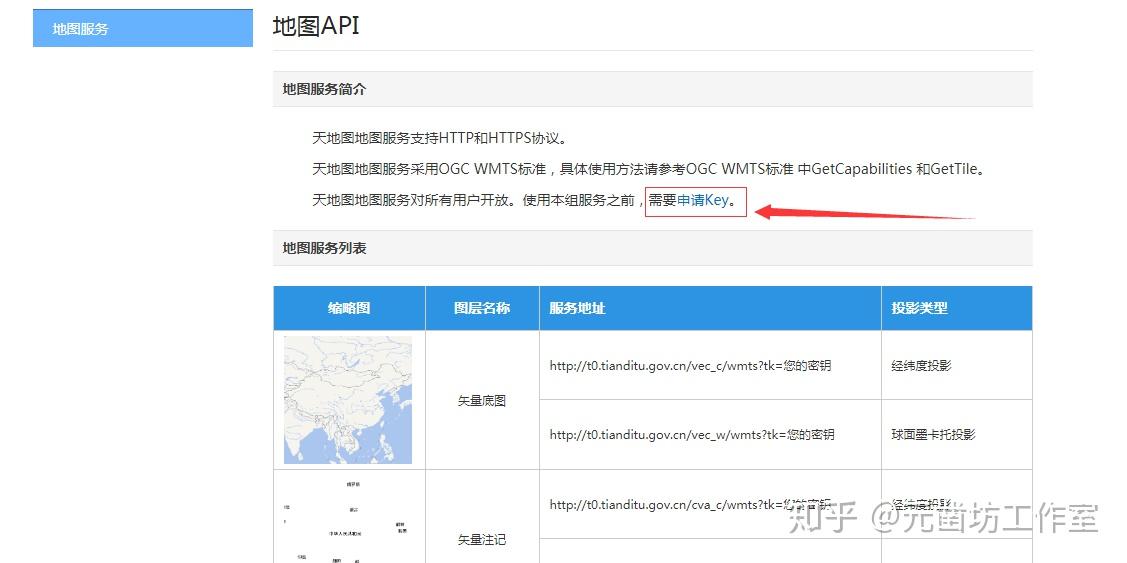Click the 球面墨卡托投影 cell

957,434
